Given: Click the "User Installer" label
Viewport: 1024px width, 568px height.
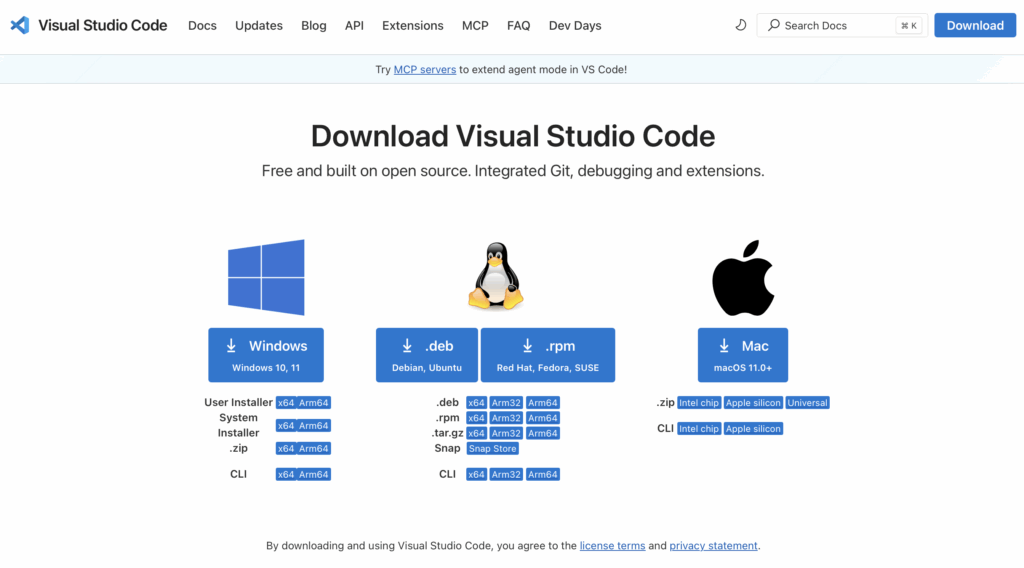Looking at the screenshot, I should [x=238, y=403].
